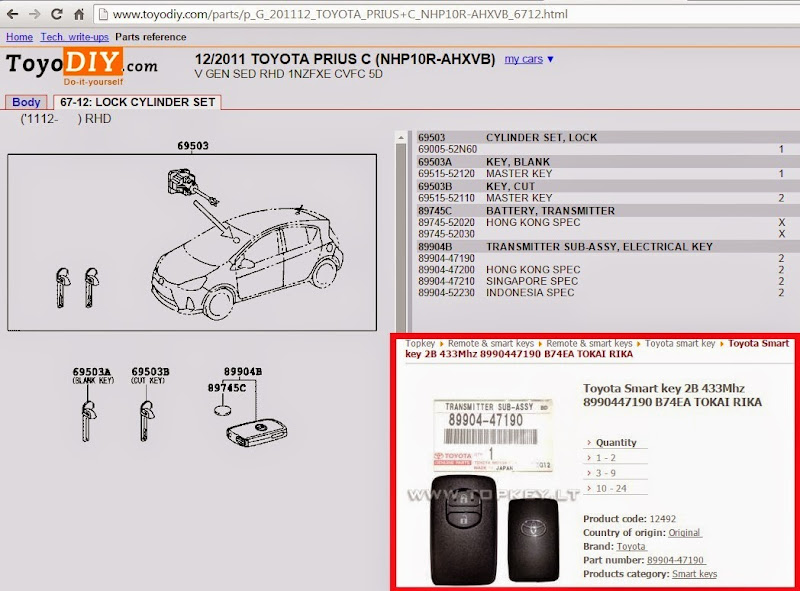The width and height of the screenshot is (800, 591).
Task: Open the Home link
Action: tap(19, 37)
